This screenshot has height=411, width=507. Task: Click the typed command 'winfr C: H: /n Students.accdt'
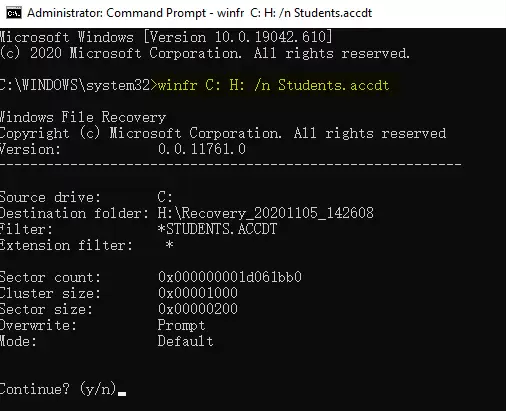[273, 85]
